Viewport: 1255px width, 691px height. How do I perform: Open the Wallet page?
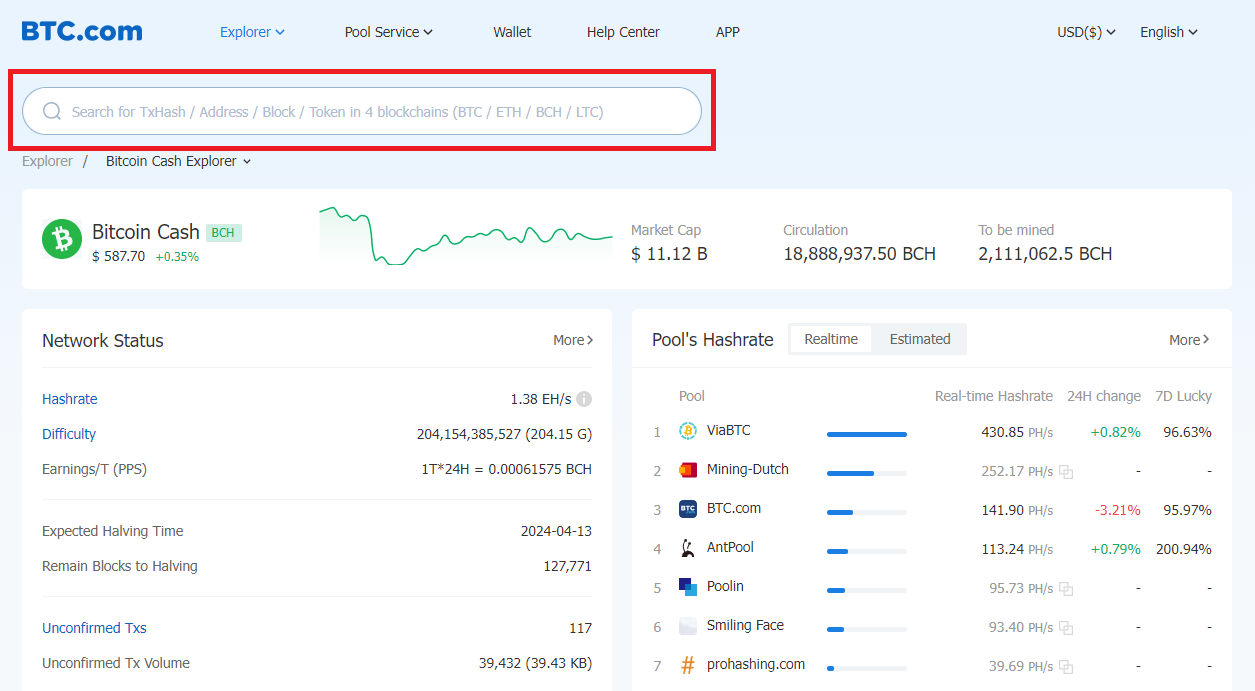click(x=512, y=32)
